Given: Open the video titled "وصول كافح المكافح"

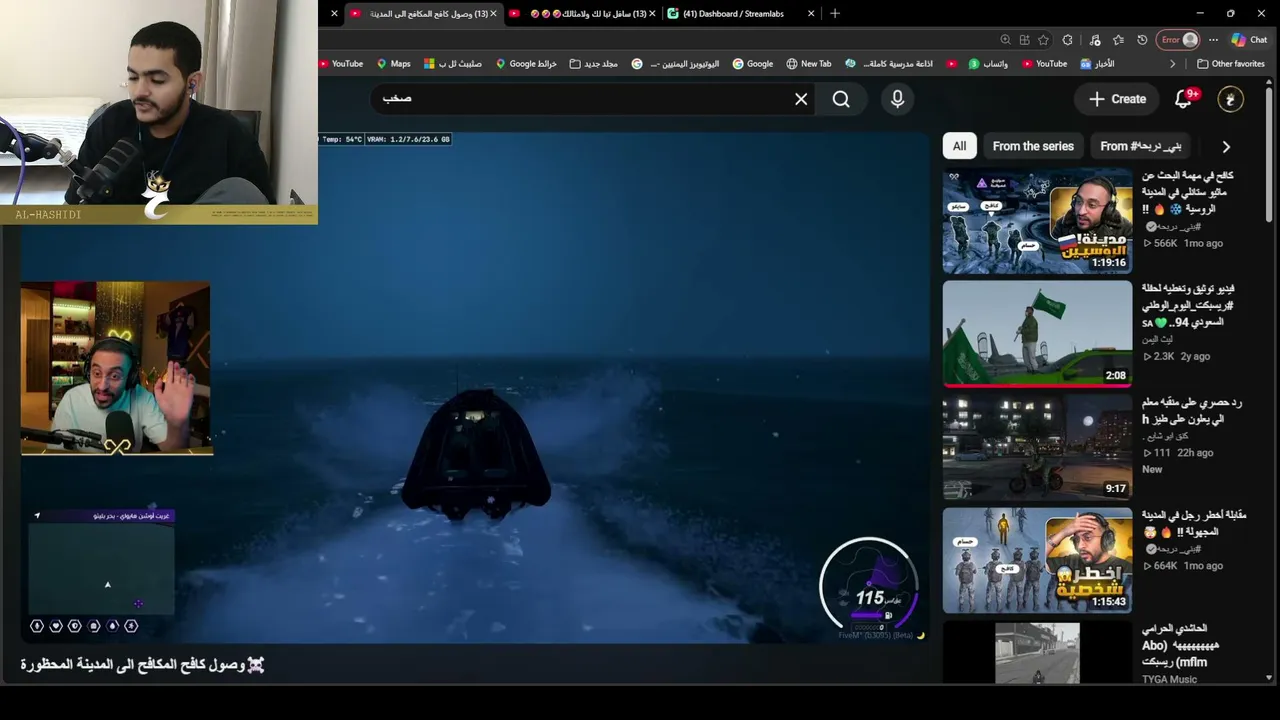Looking at the screenshot, I should 142,665.
